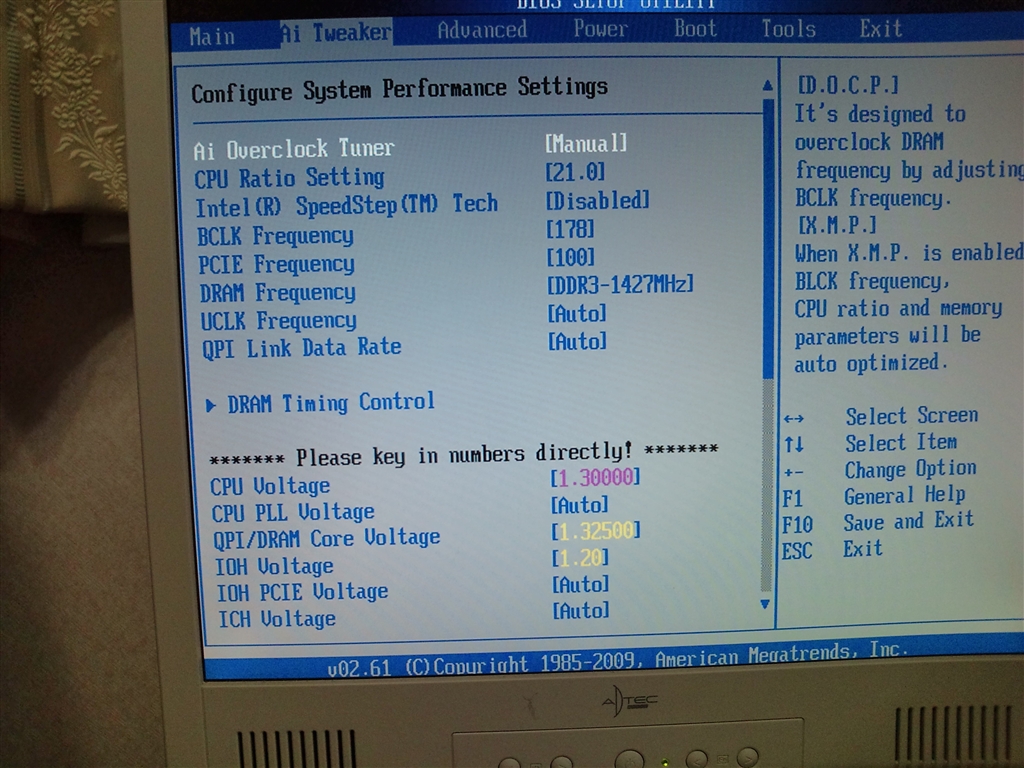Select the QPI/DRAM Core Voltage label
Screen dimensions: 1024x768
327,539
